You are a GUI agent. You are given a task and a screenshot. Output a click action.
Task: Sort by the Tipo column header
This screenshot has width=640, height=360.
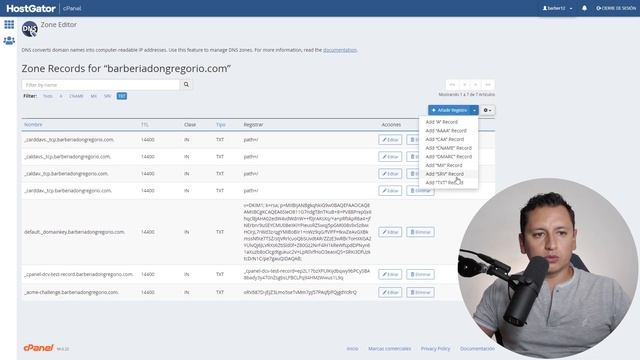tap(220, 124)
